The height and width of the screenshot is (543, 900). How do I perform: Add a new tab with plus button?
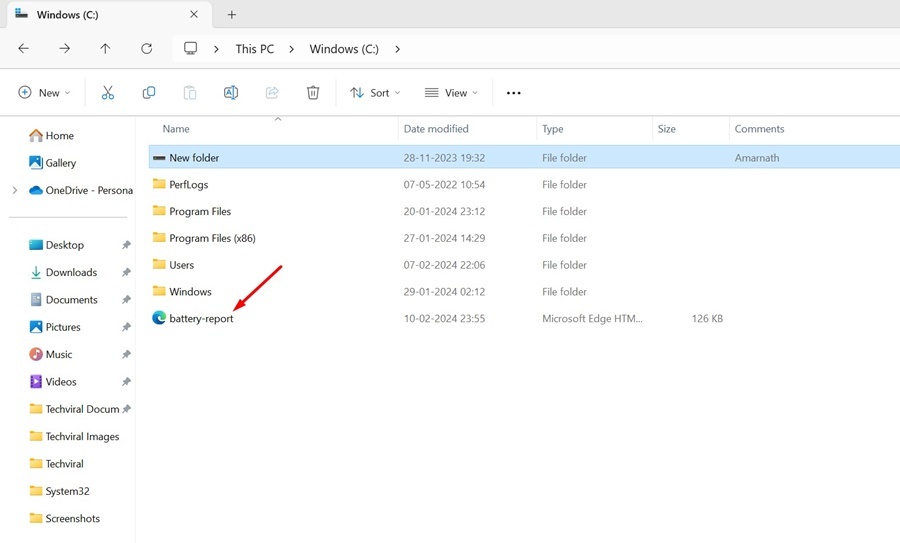click(x=231, y=15)
